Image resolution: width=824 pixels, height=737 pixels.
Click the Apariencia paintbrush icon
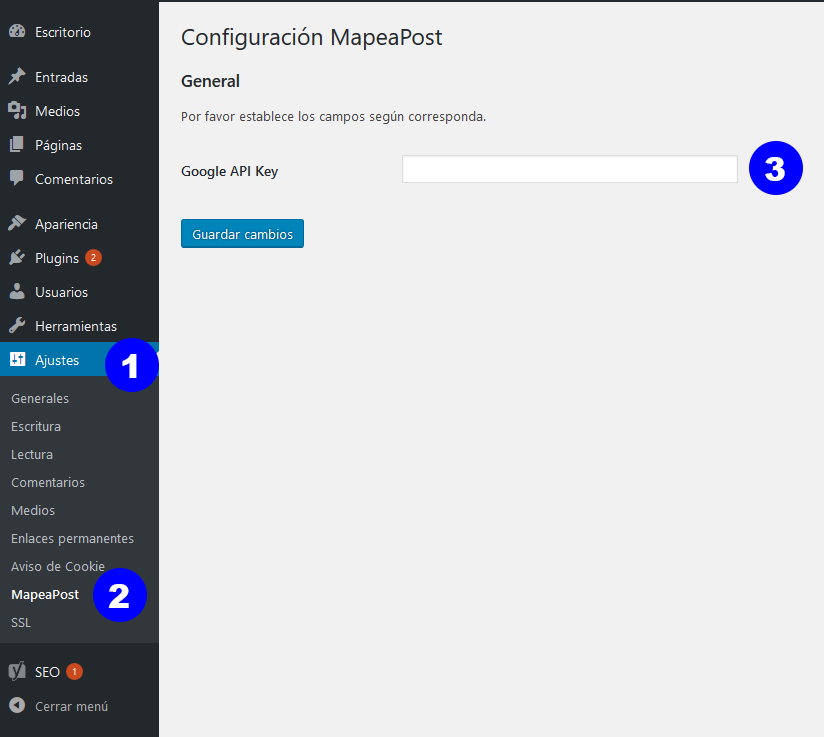(17, 223)
